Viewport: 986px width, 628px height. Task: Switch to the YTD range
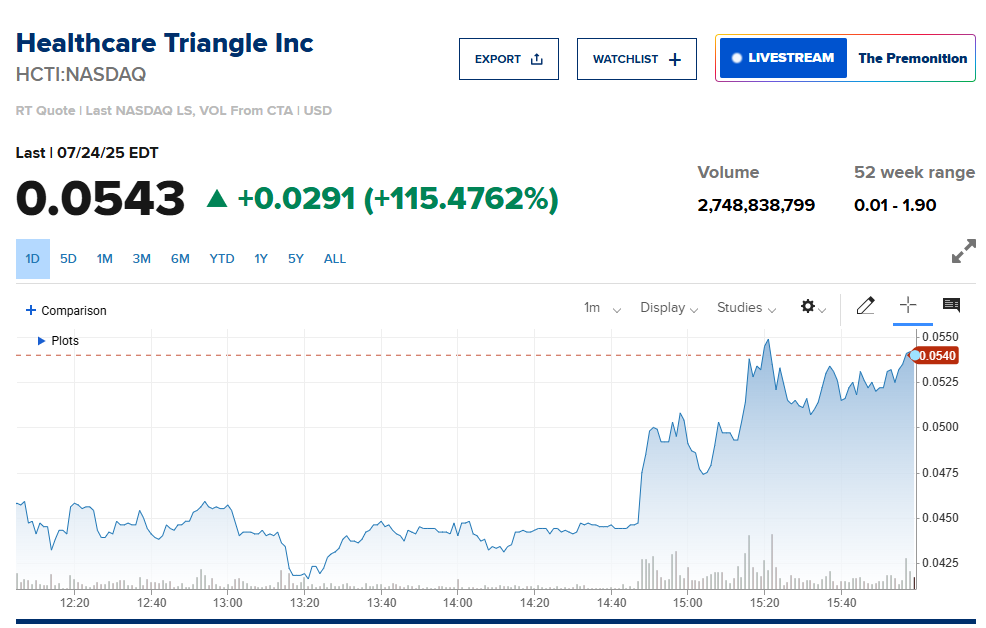pos(222,259)
